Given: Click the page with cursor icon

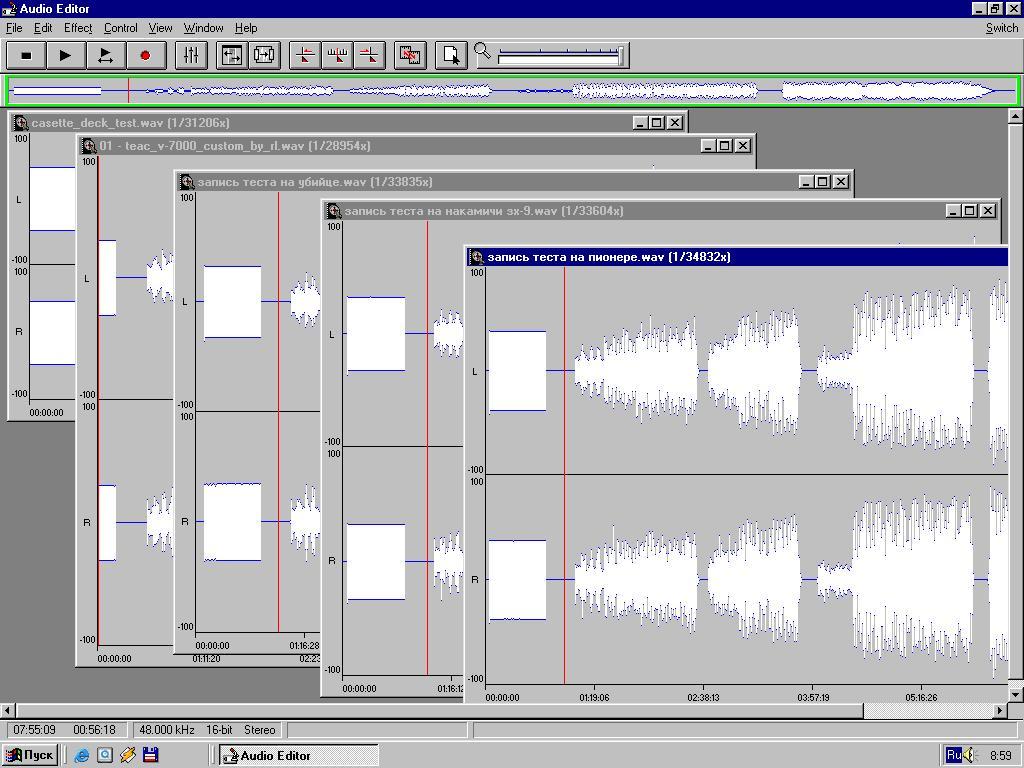Looking at the screenshot, I should pos(451,55).
